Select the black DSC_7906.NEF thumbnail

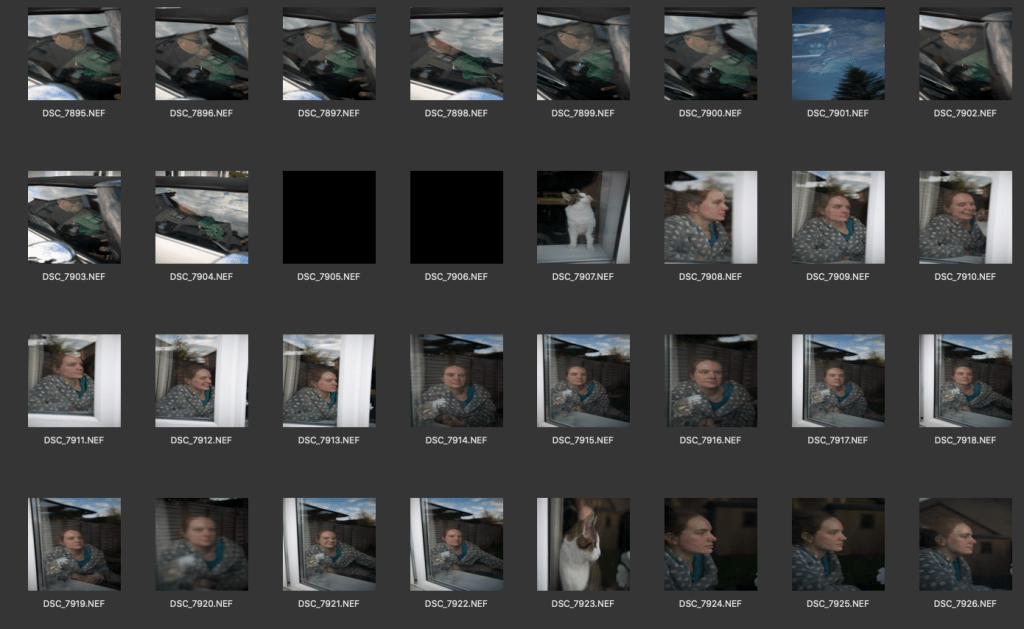(x=456, y=217)
